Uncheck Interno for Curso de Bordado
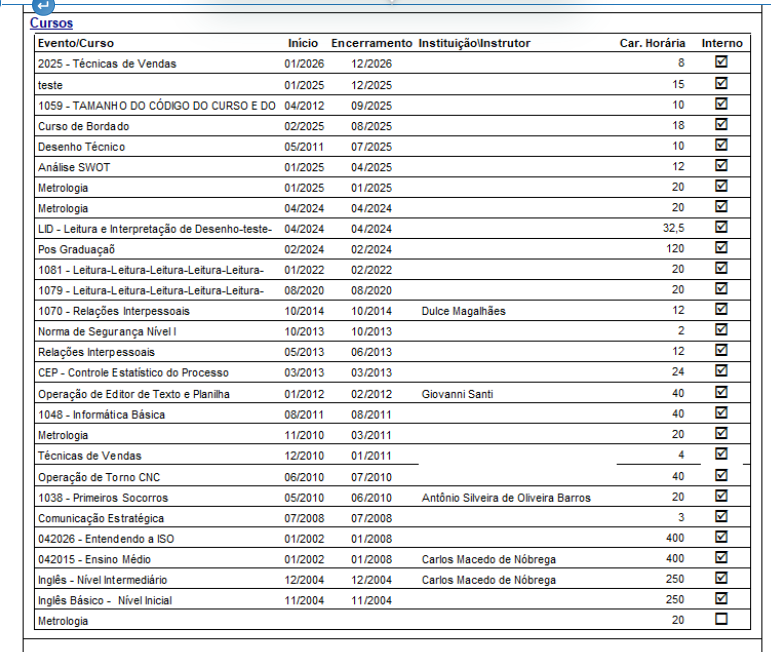The height and width of the screenshot is (652, 771). 721,125
